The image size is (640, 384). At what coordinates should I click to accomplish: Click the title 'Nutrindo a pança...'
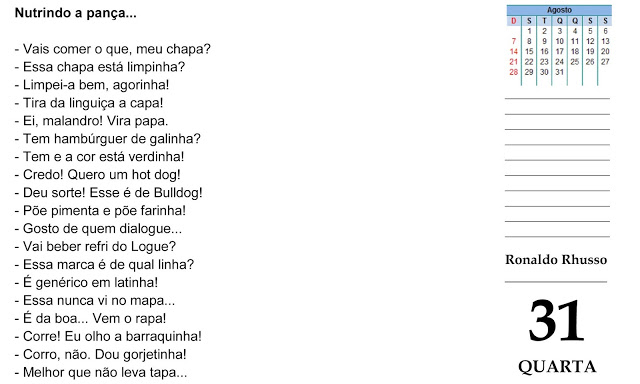click(x=76, y=13)
